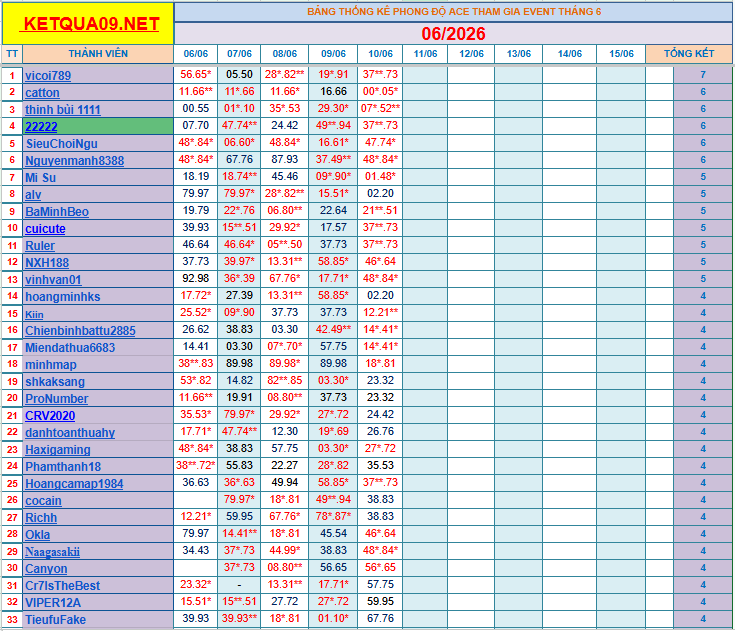The image size is (735, 631).
Task: Open member link vicoi789
Action: click(48, 75)
